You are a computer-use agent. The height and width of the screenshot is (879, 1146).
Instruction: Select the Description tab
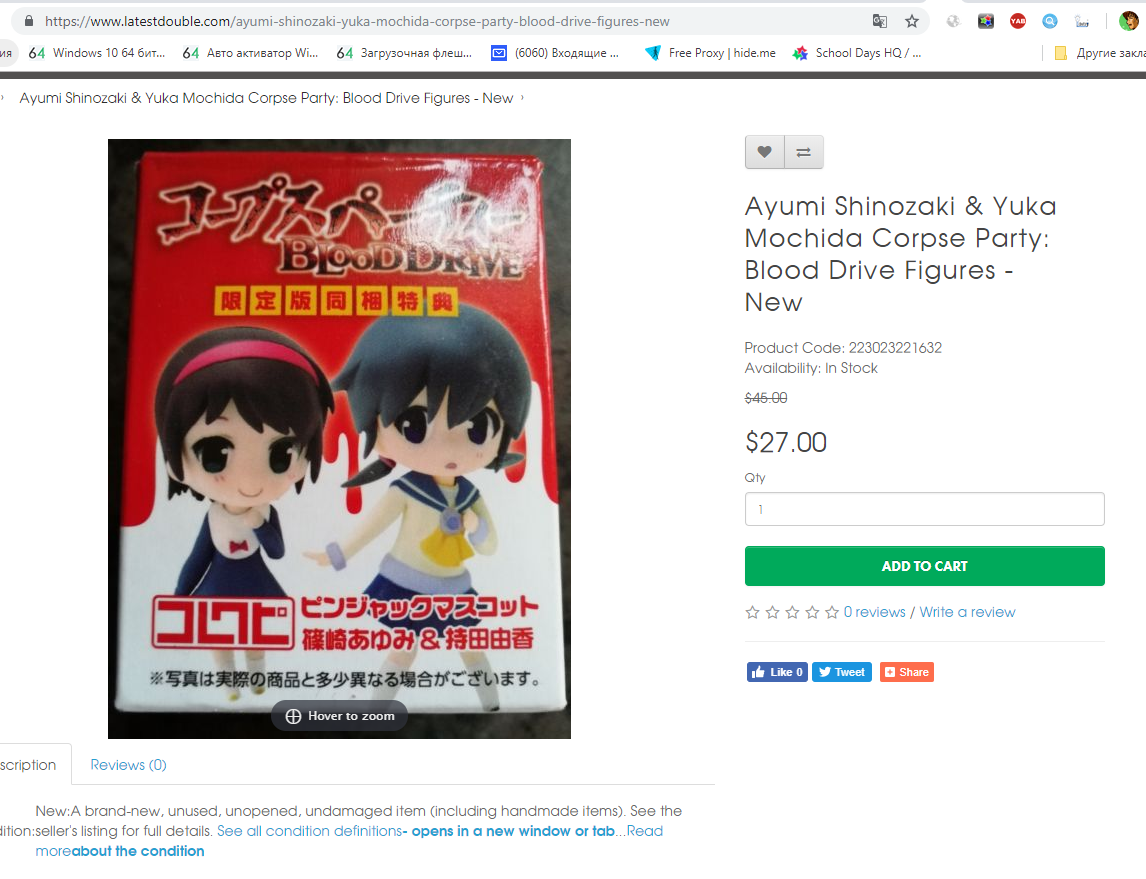29,765
